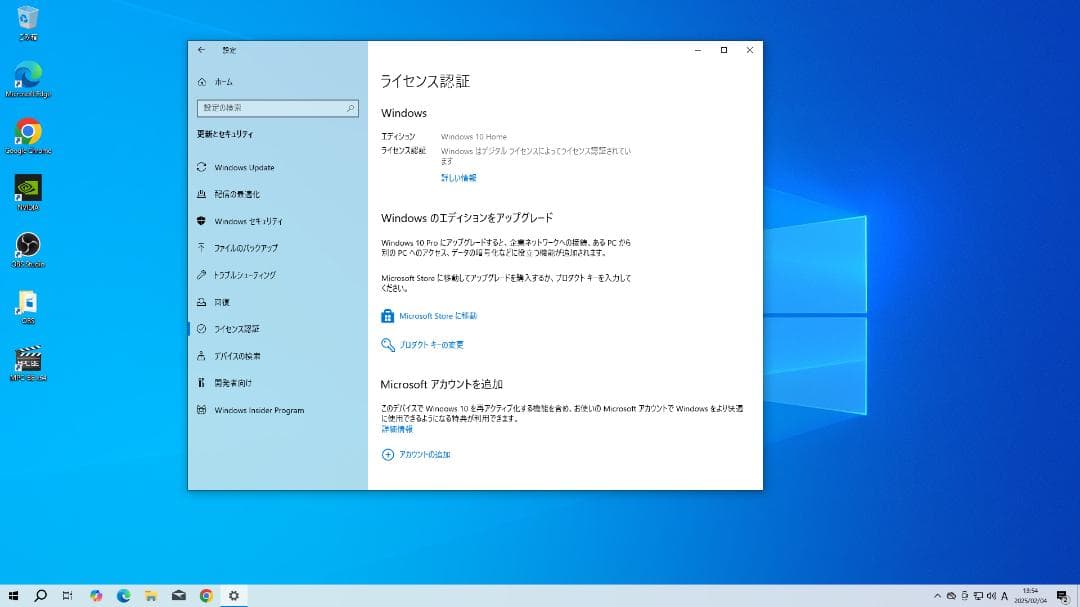Launch Google Chrome from the taskbar
1080x607 pixels.
pos(204,595)
